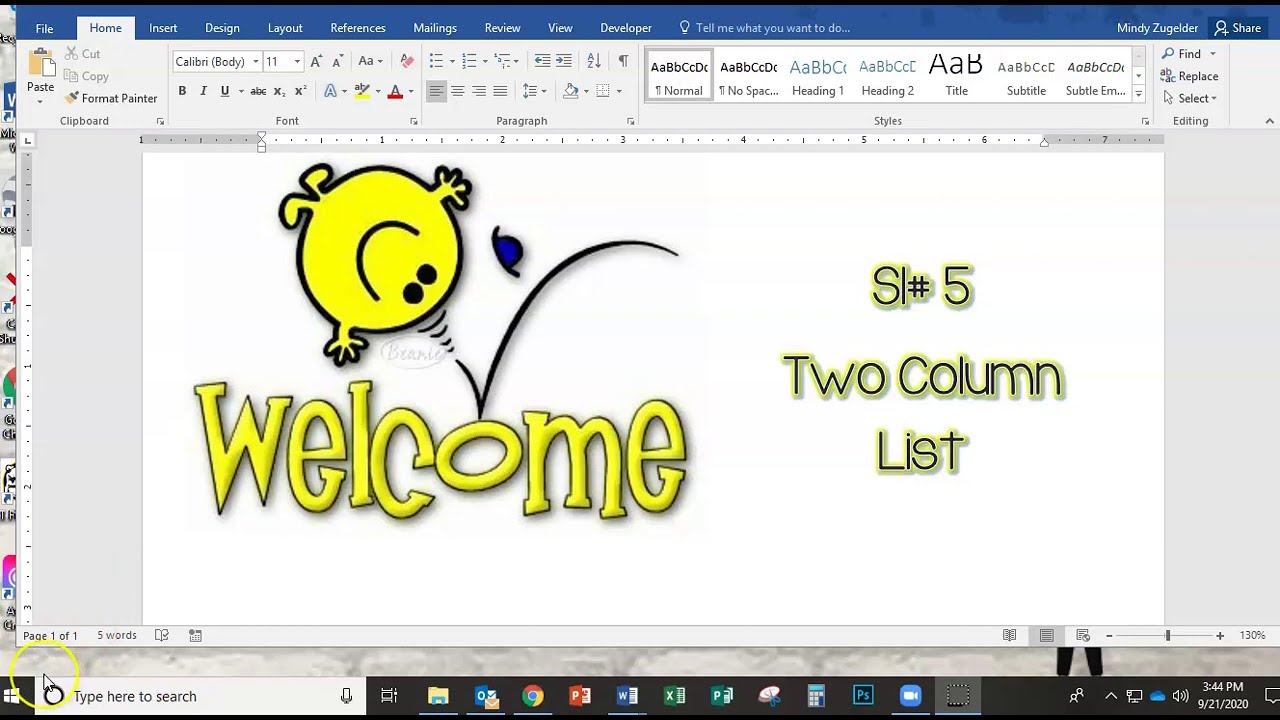The image size is (1280, 720).
Task: Justify paragraph text
Action: (x=500, y=91)
